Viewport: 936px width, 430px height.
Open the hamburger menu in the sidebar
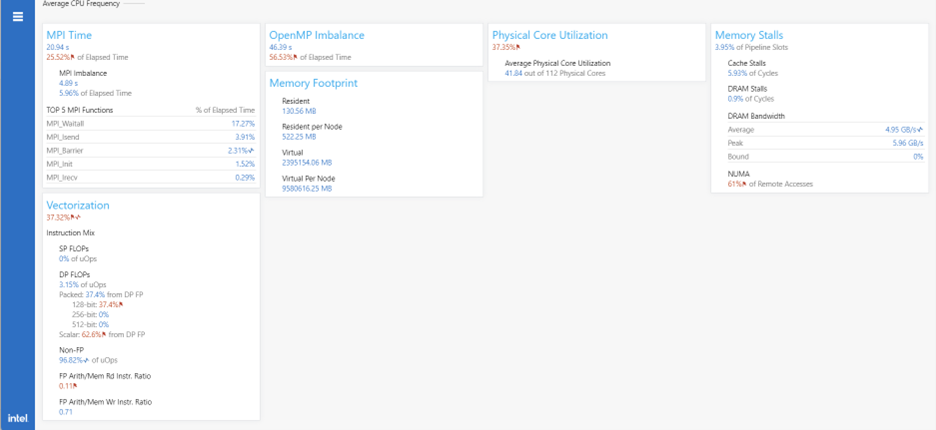[x=17, y=17]
